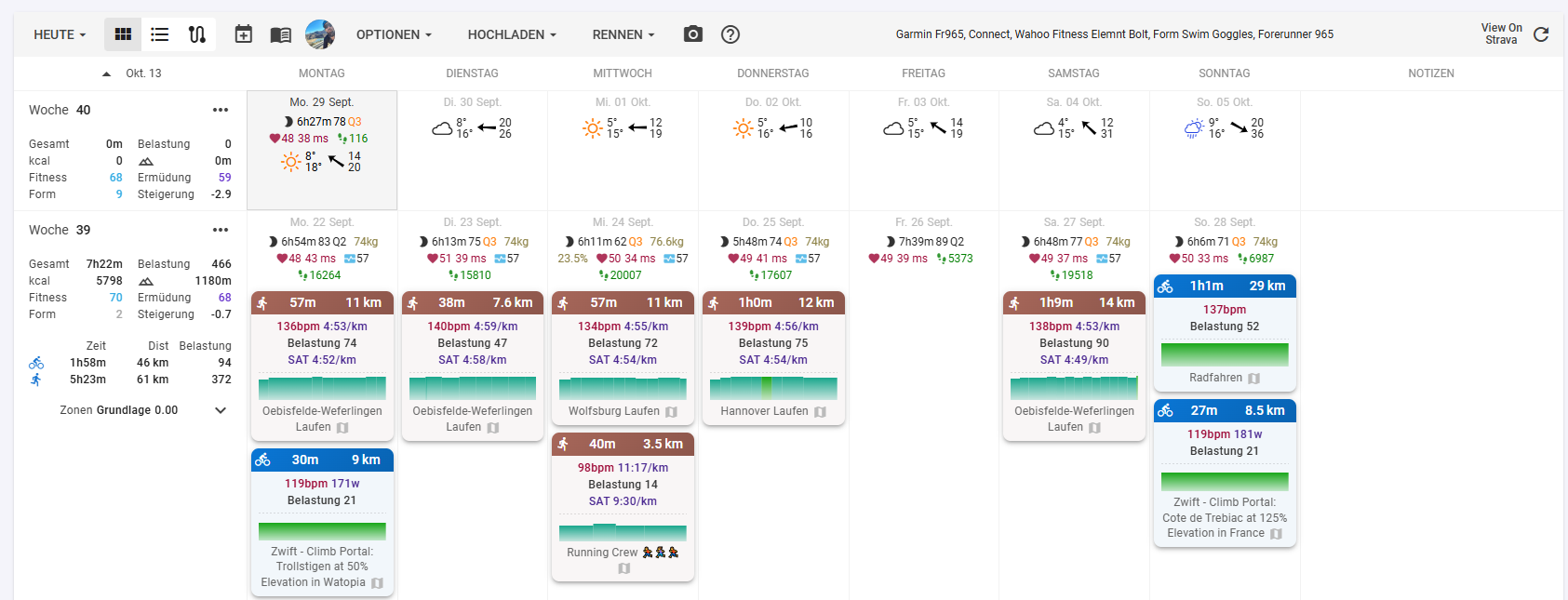The image size is (1568, 600).
Task: Switch to the list view
Action: pos(160,34)
